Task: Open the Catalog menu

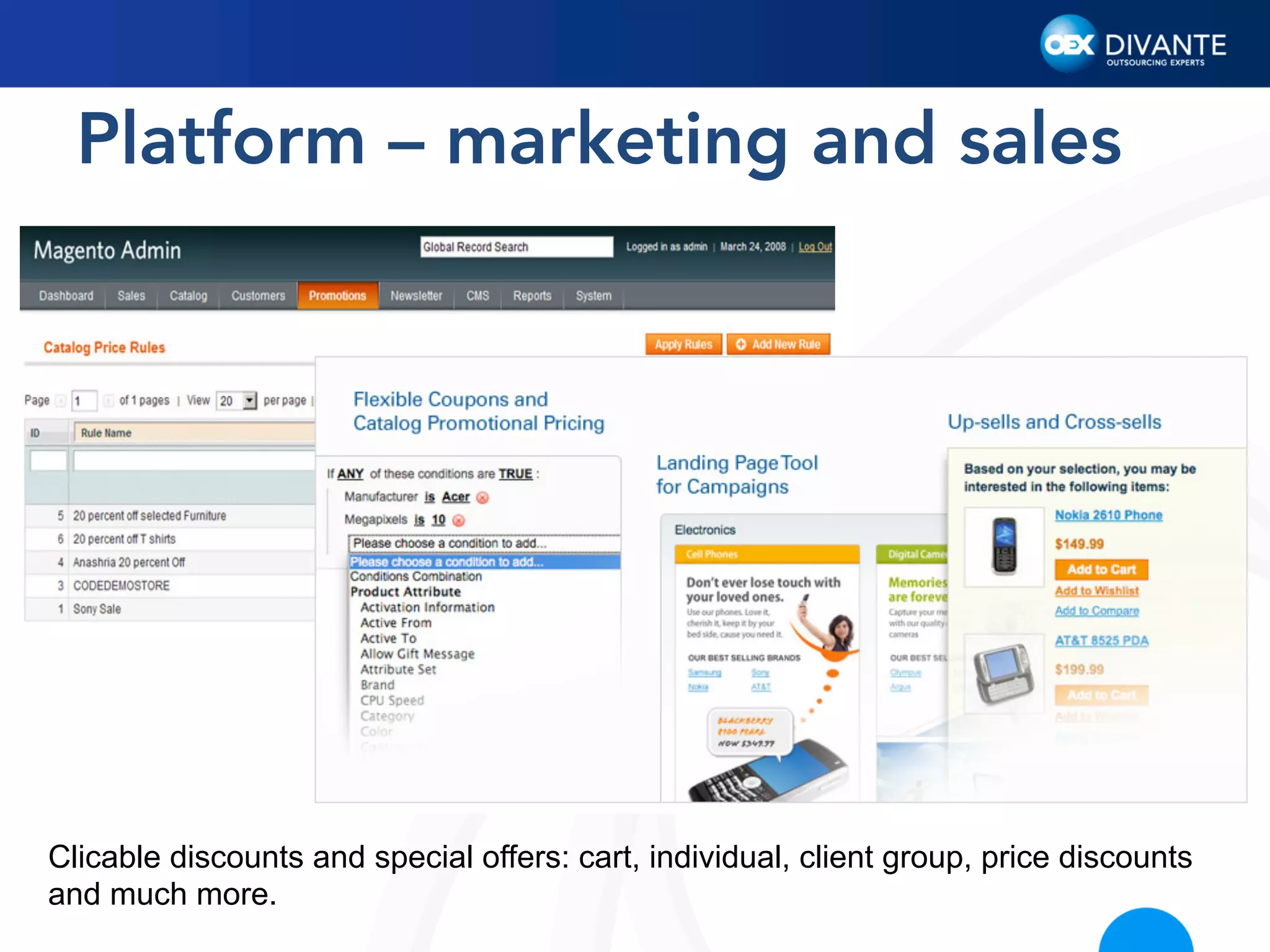Action: (189, 296)
